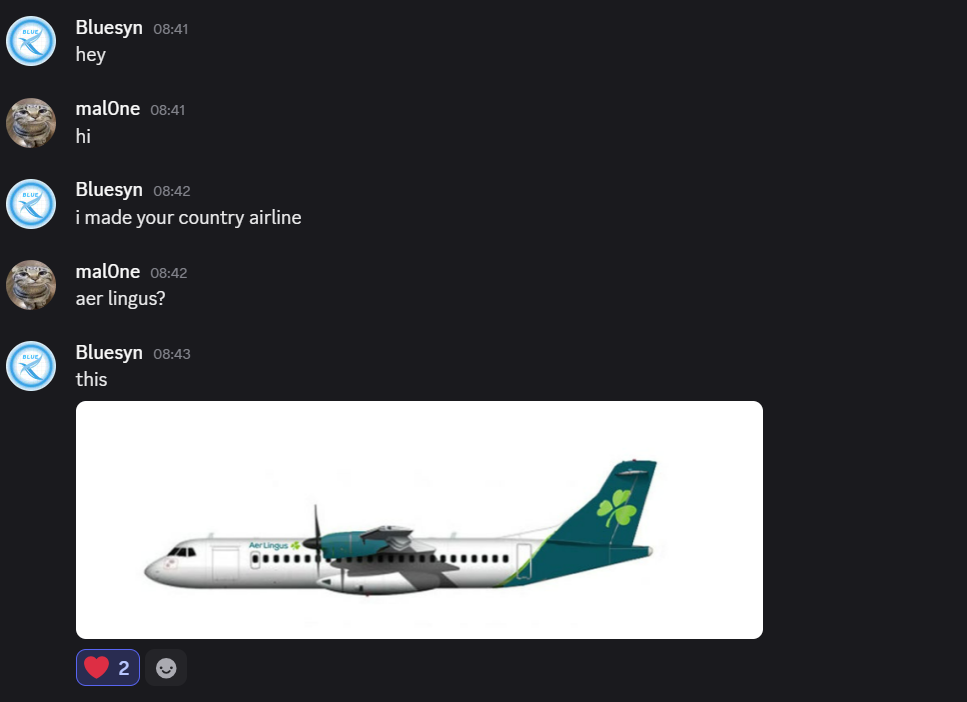967x702 pixels.
Task: Click the 08:43 timestamp on Bluesyn's message
Action: coord(171,354)
